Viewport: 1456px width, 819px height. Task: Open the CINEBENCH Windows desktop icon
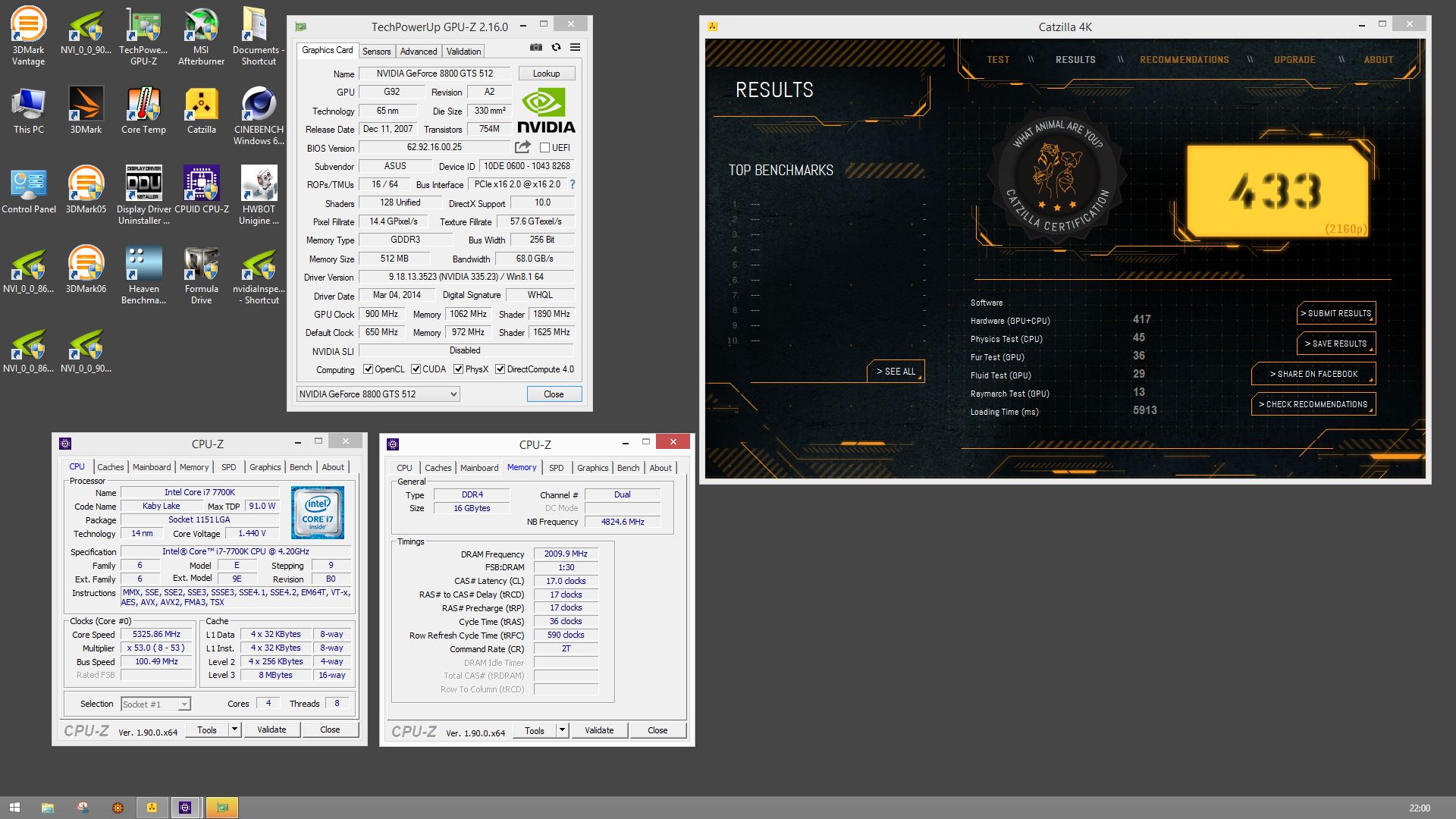[259, 116]
